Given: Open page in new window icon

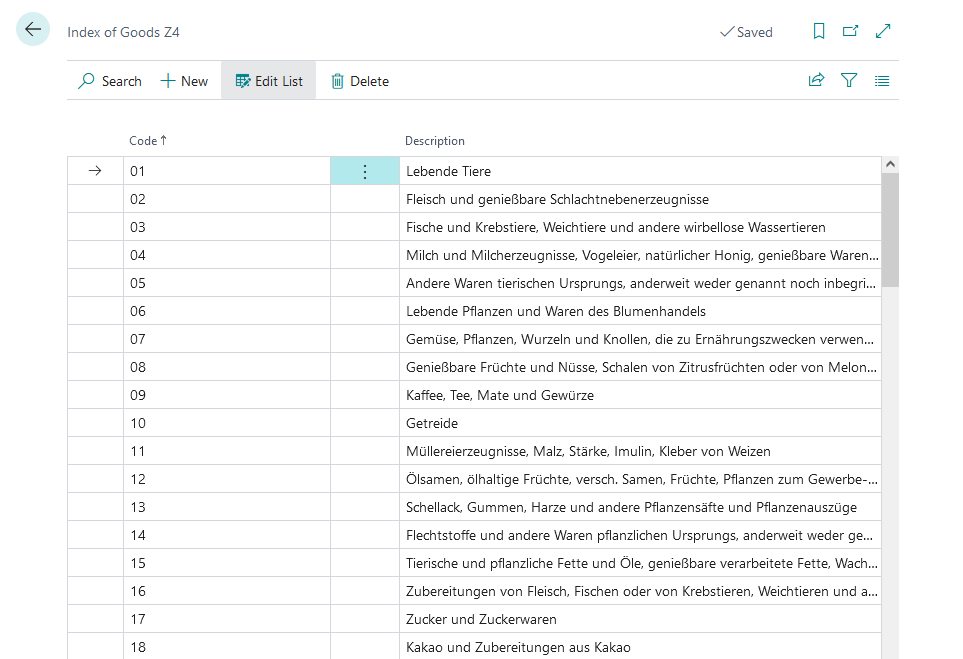Looking at the screenshot, I should click(850, 32).
